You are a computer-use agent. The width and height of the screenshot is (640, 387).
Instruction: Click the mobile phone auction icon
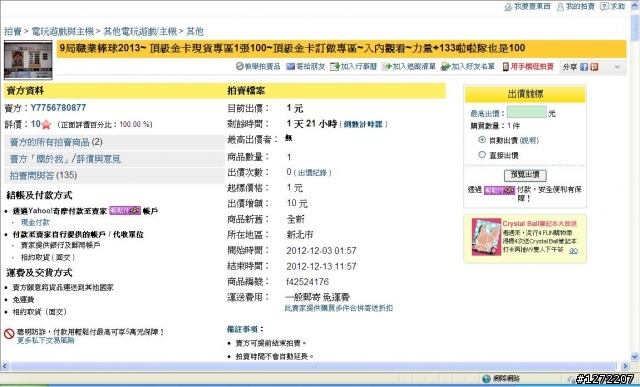click(x=506, y=67)
